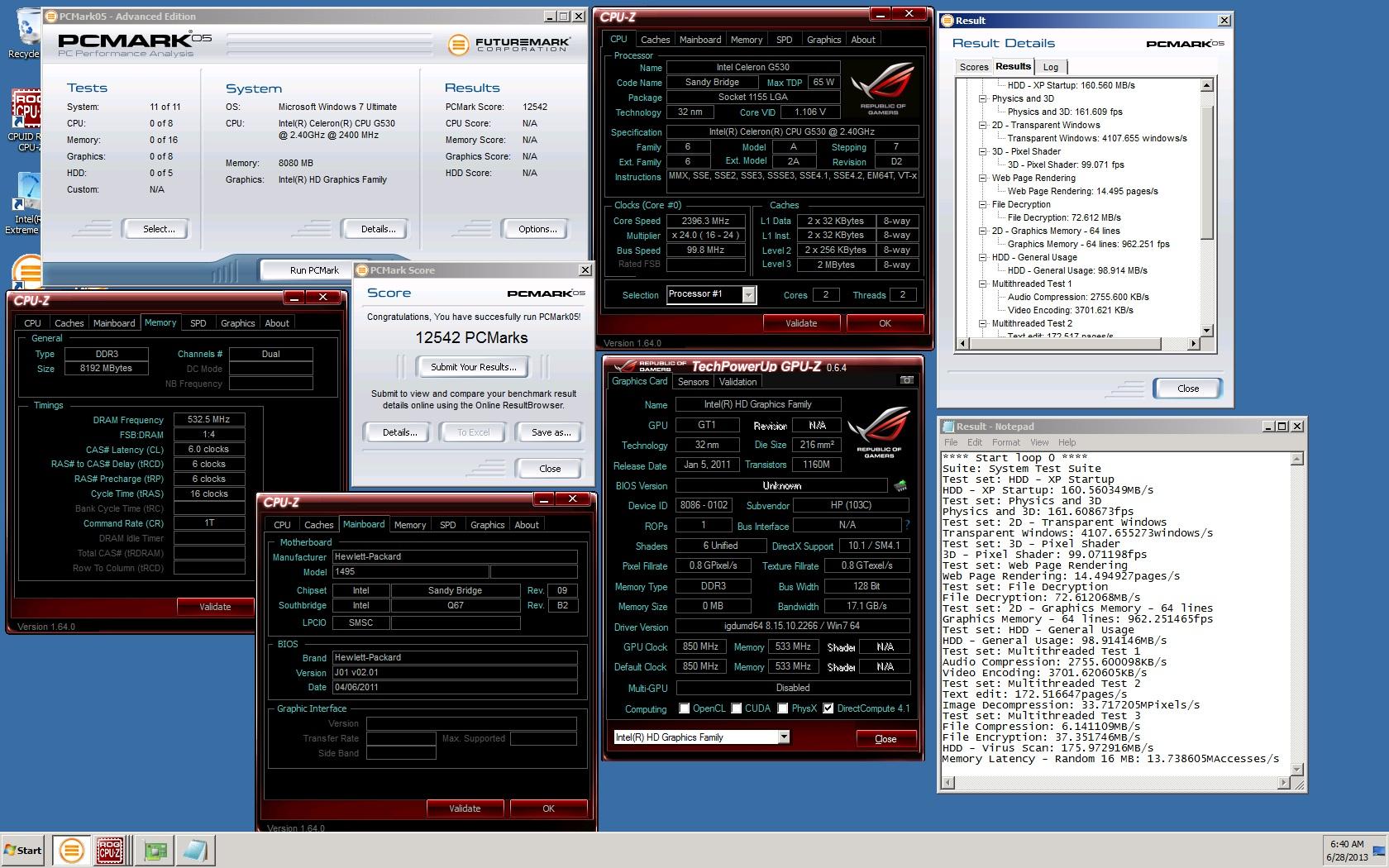1389x868 pixels.
Task: Click Submit Your Results button
Action: click(473, 367)
